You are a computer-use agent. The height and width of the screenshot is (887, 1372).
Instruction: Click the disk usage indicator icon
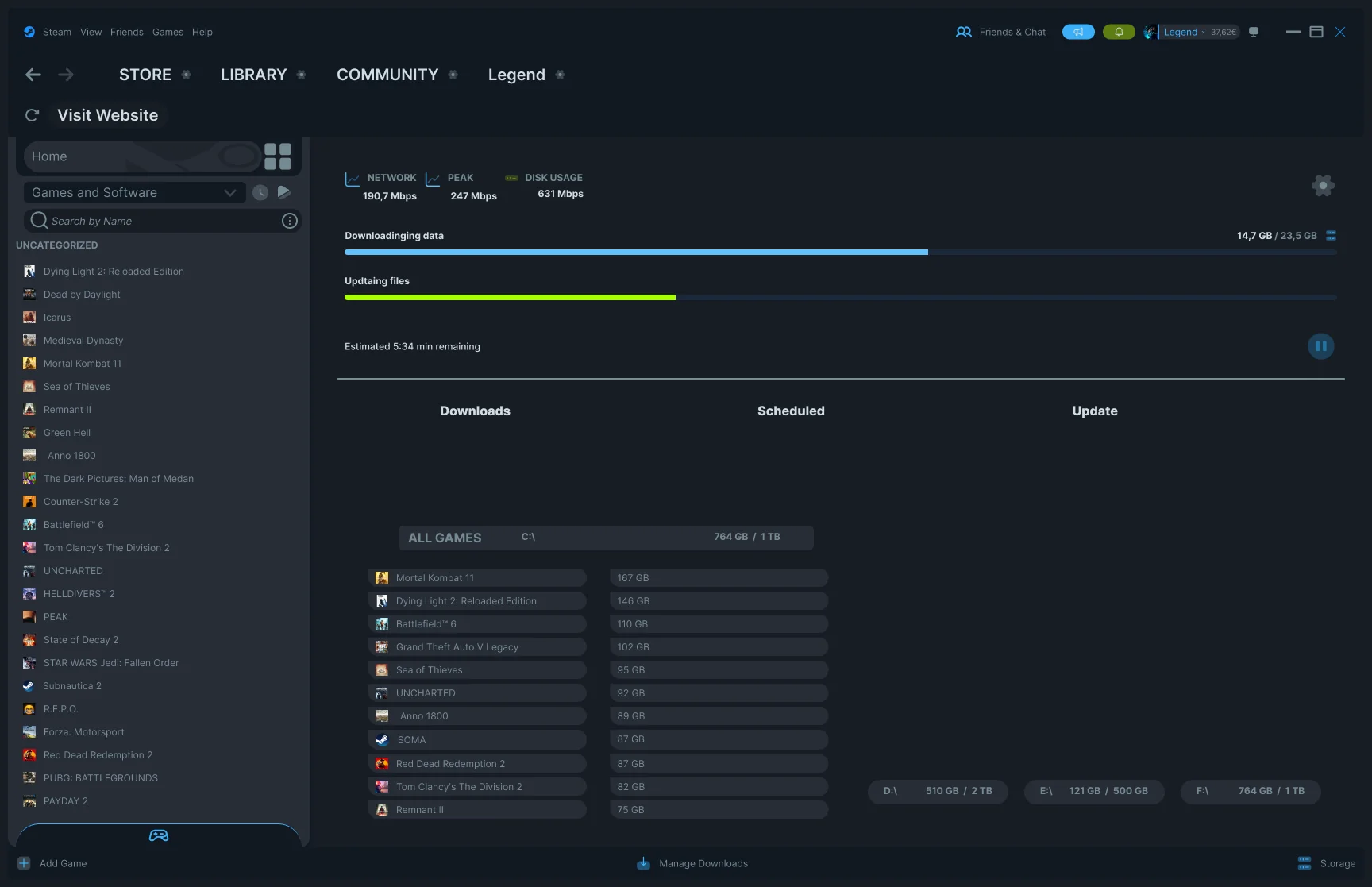click(512, 178)
